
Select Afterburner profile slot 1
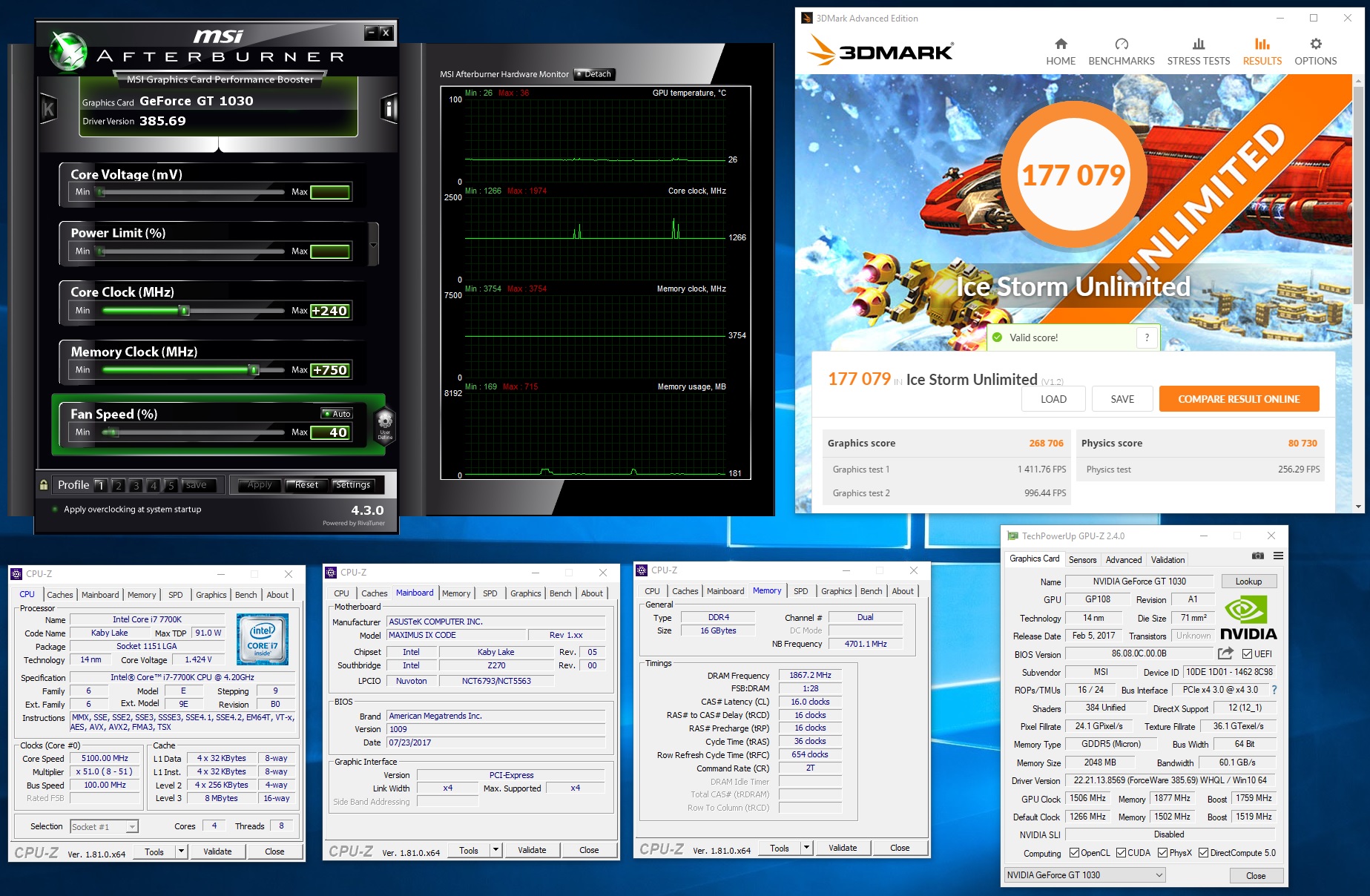(100, 485)
